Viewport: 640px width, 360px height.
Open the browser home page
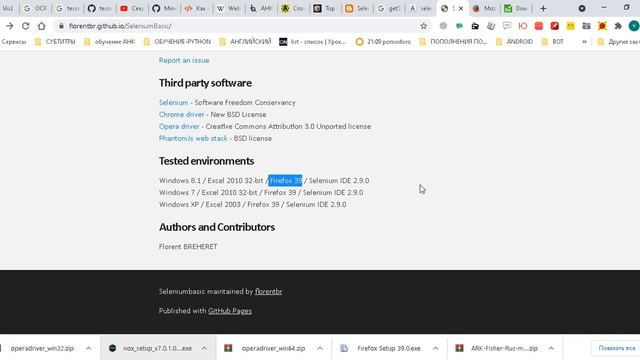pyautogui.click(x=41, y=26)
